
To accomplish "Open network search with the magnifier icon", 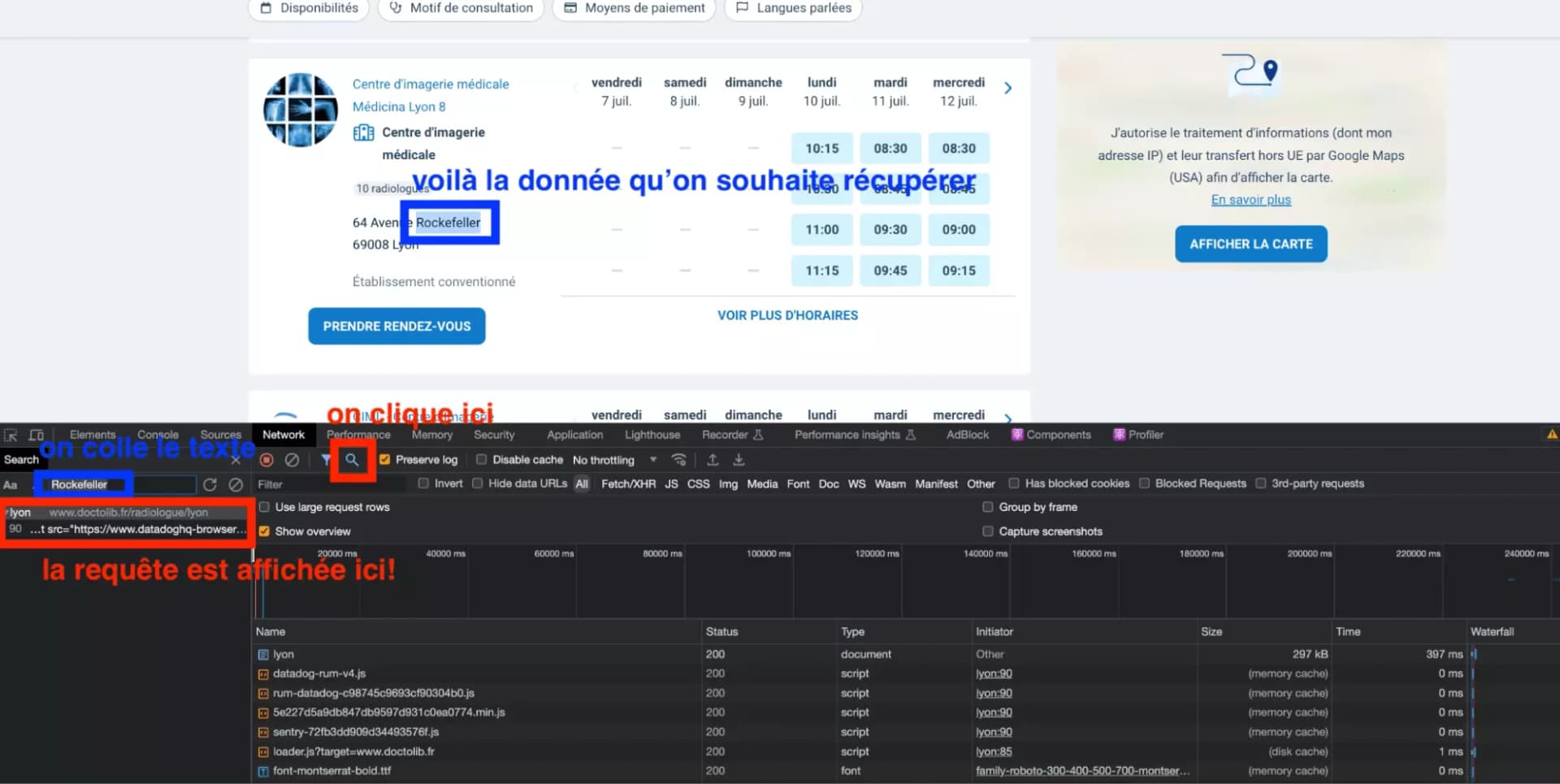I will coord(351,461).
